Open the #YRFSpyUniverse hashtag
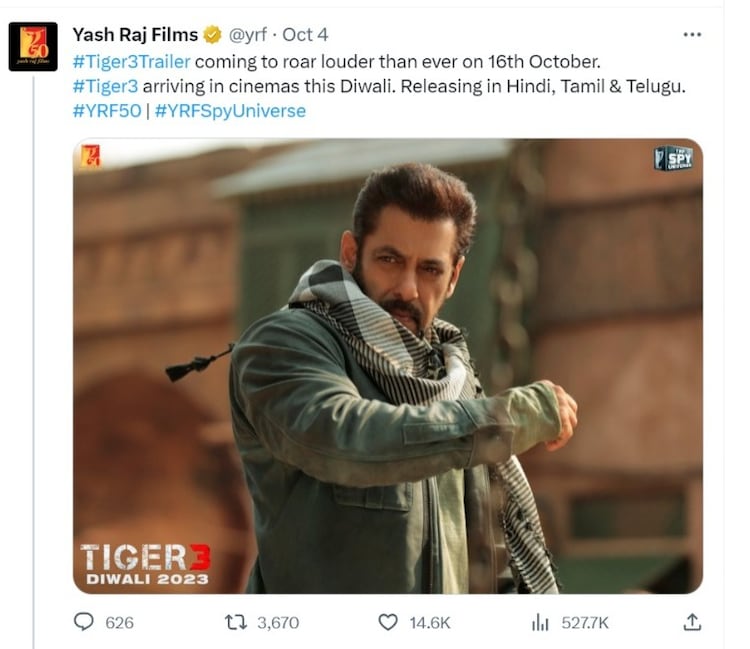 click(230, 111)
